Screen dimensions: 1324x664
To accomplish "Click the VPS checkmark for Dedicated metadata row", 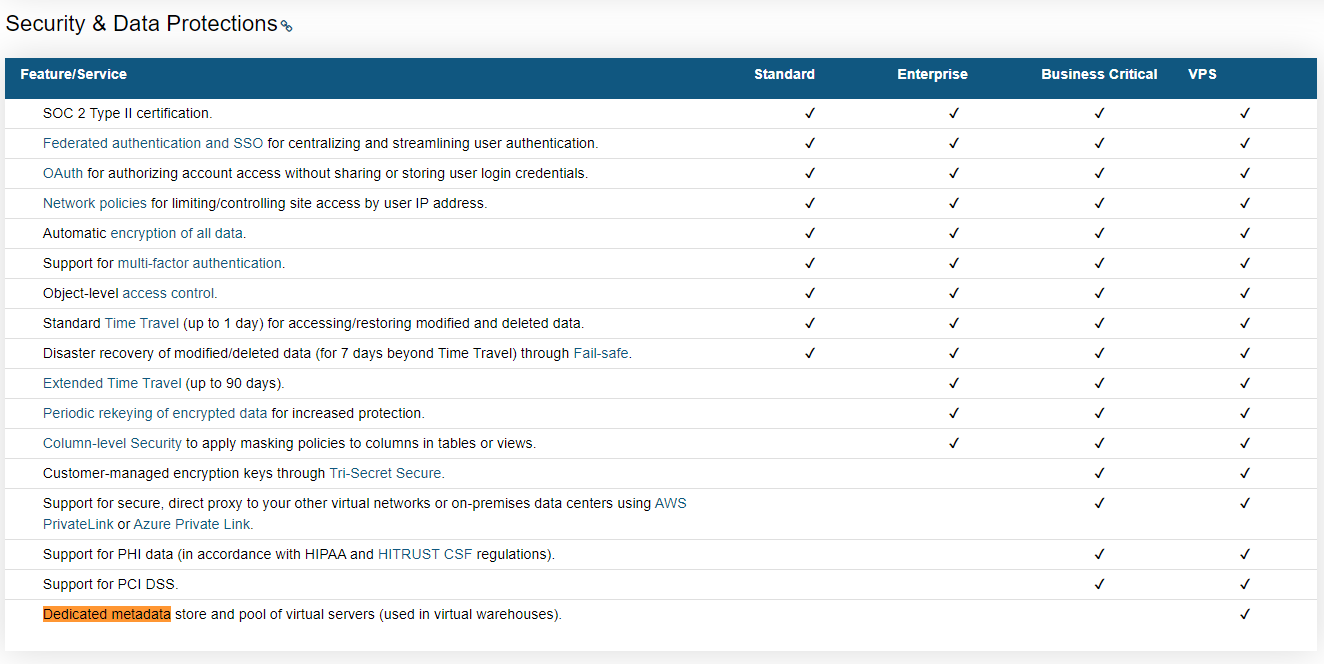I will pyautogui.click(x=1245, y=614).
